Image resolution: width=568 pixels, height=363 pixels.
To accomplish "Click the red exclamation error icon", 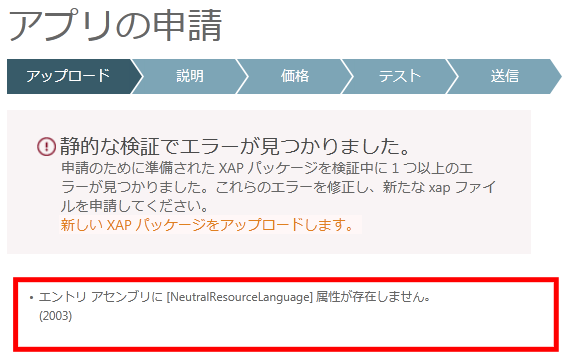I will click(46, 147).
